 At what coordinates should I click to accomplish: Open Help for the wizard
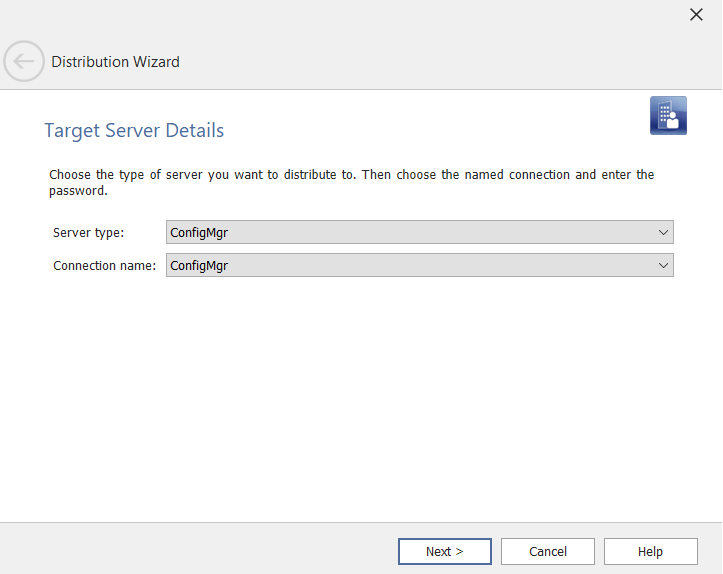pos(650,551)
